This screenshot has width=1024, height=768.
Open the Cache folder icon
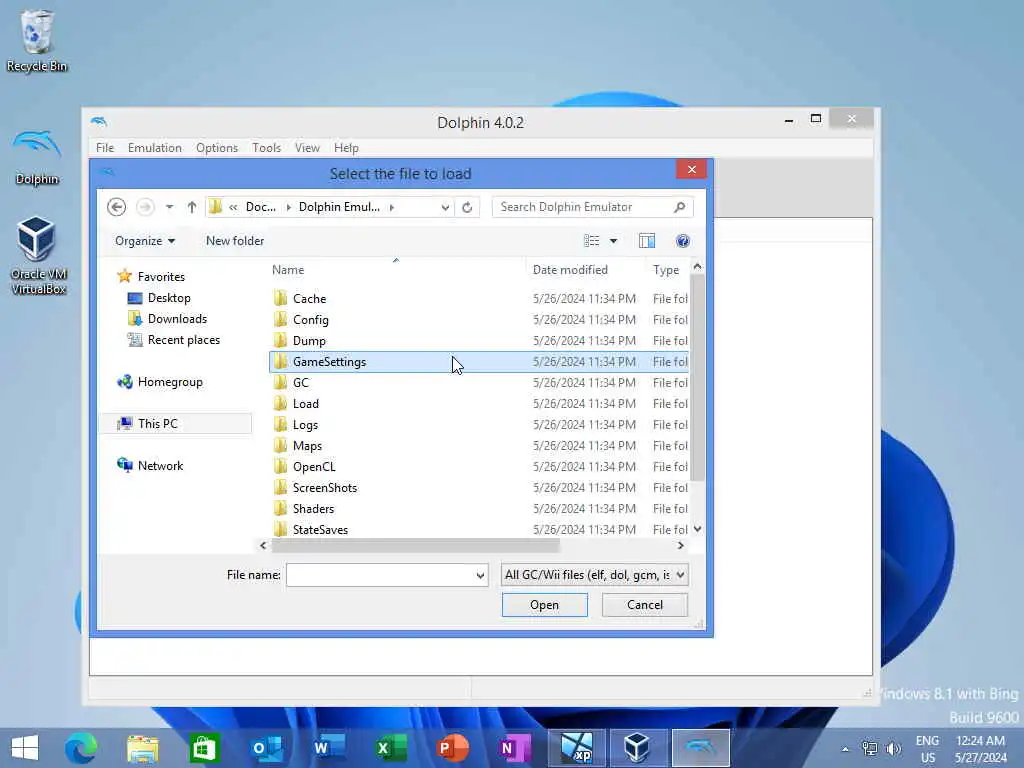280,298
